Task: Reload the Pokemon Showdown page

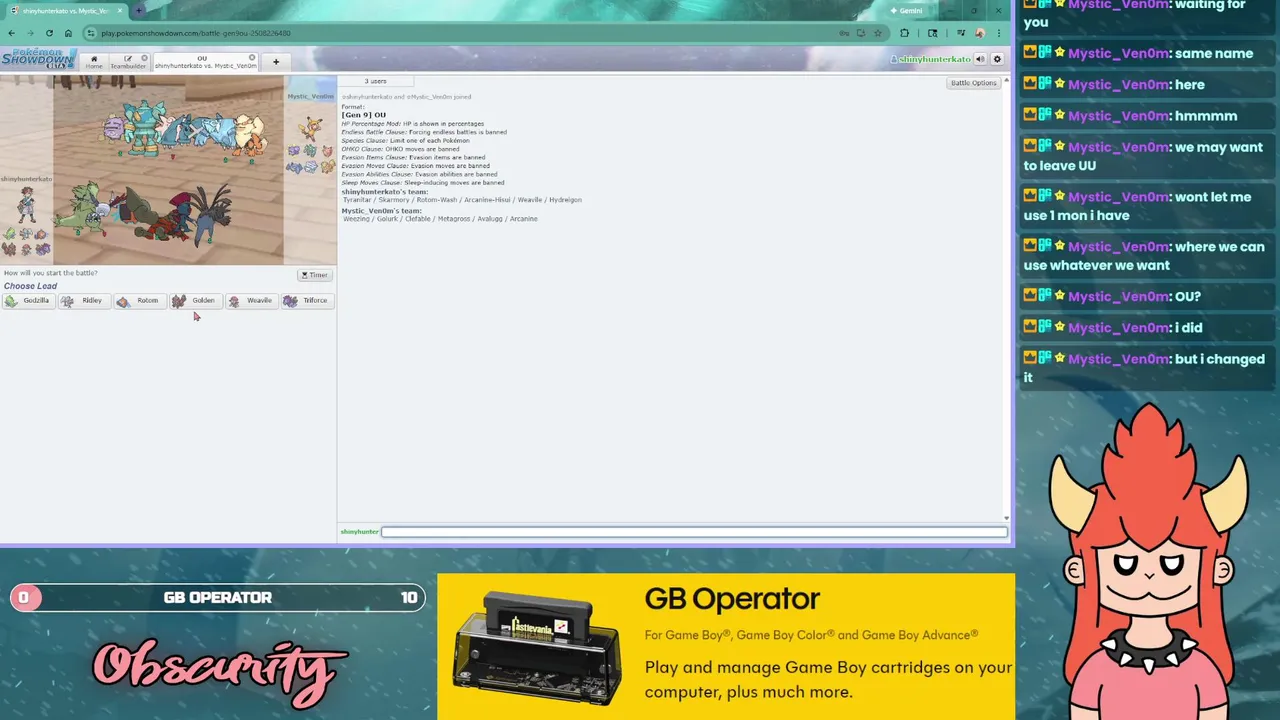Action: click(49, 33)
